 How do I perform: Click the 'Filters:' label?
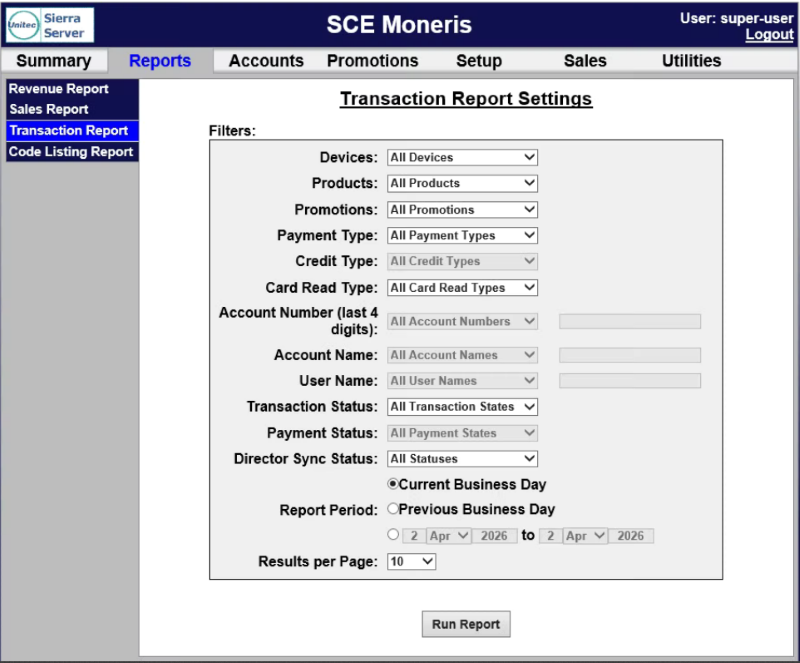point(232,131)
